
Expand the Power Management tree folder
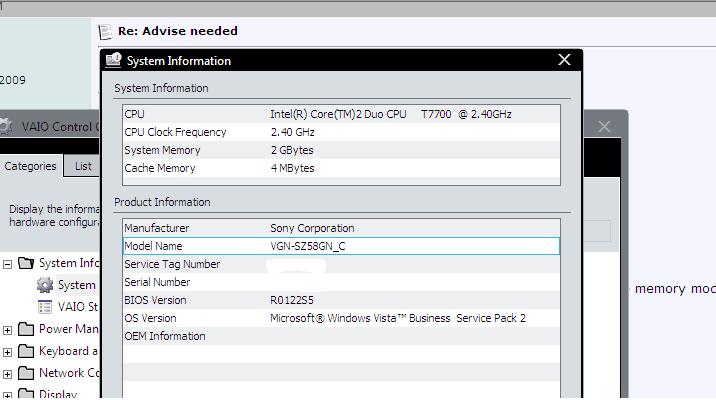[x=7, y=330]
